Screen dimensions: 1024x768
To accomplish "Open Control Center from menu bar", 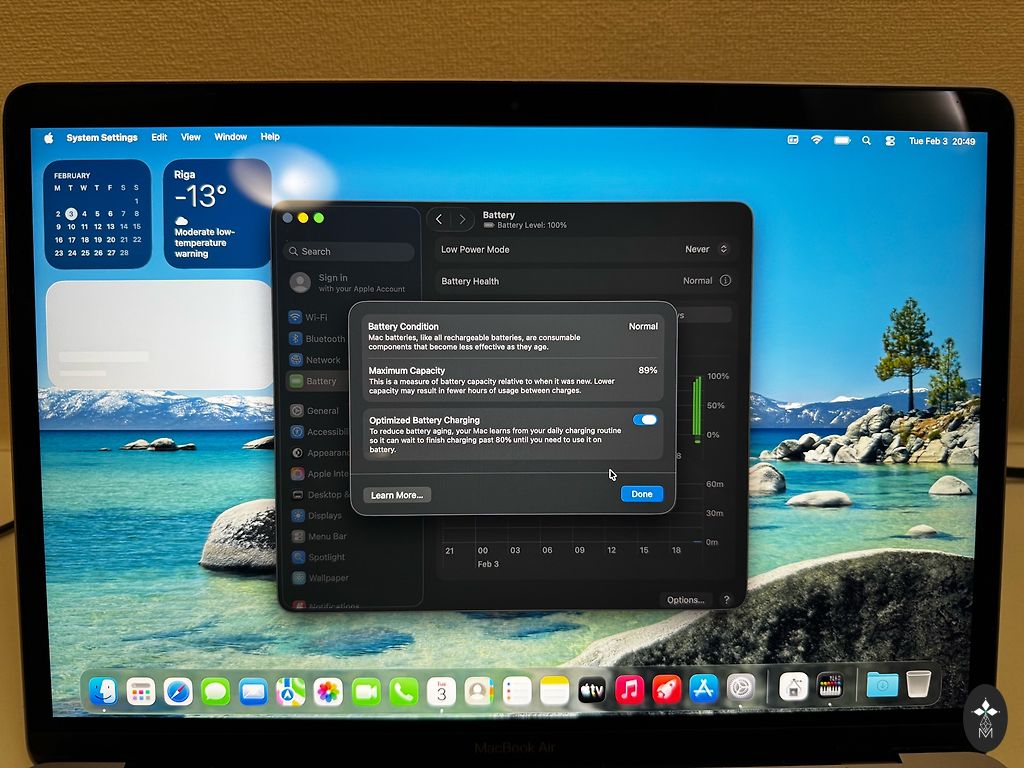I will tap(889, 141).
